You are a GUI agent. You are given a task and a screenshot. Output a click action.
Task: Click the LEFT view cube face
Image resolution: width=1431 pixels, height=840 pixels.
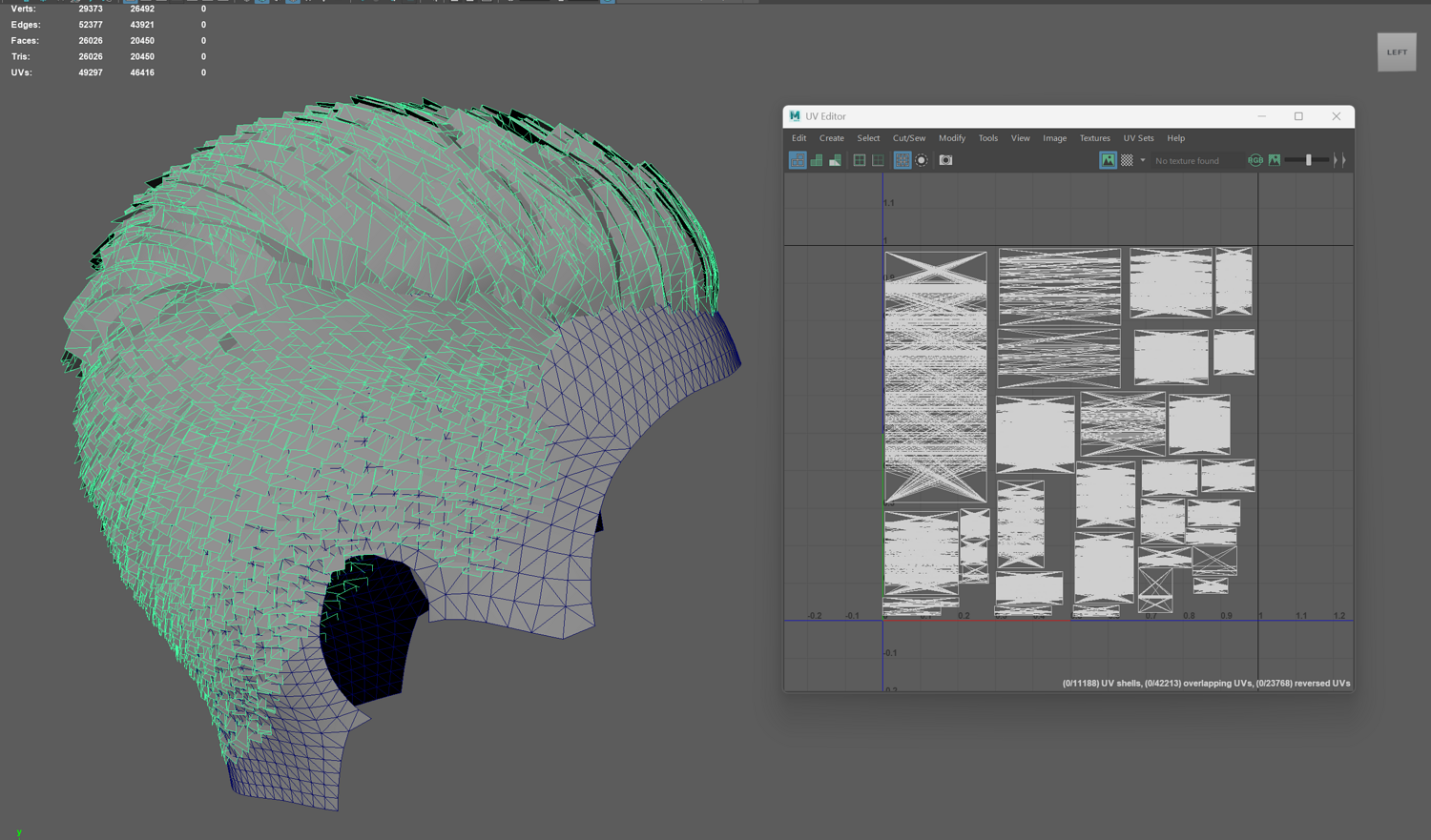pyautogui.click(x=1397, y=52)
